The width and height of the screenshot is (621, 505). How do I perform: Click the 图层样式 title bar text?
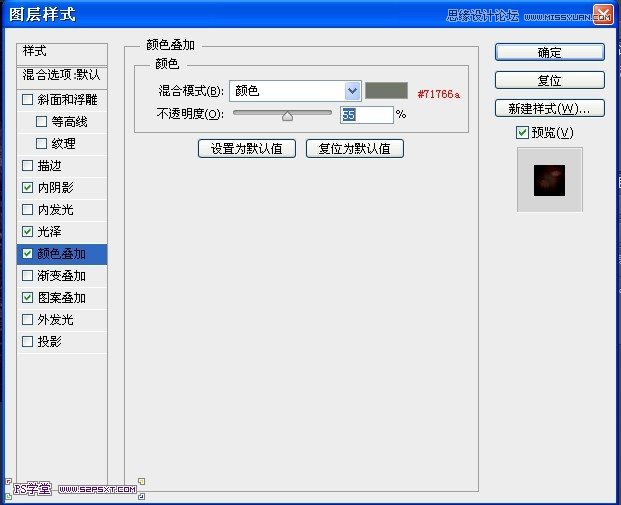tap(42, 15)
